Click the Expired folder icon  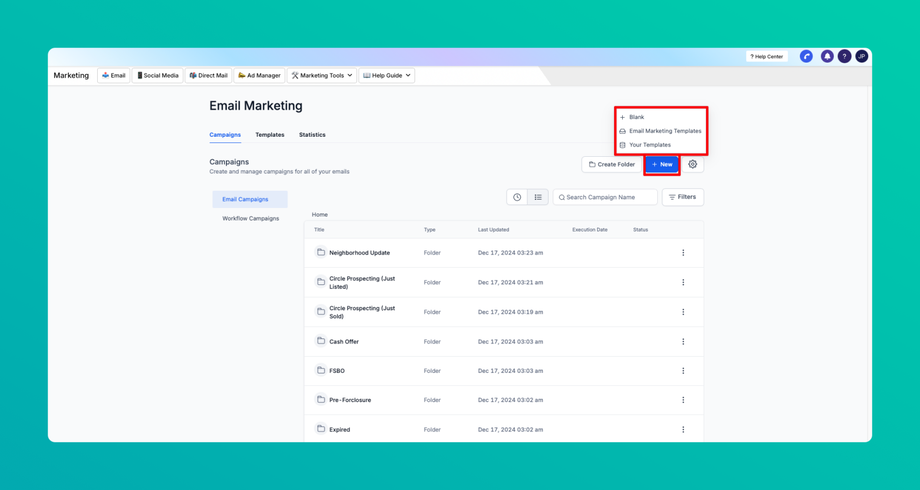coord(321,429)
